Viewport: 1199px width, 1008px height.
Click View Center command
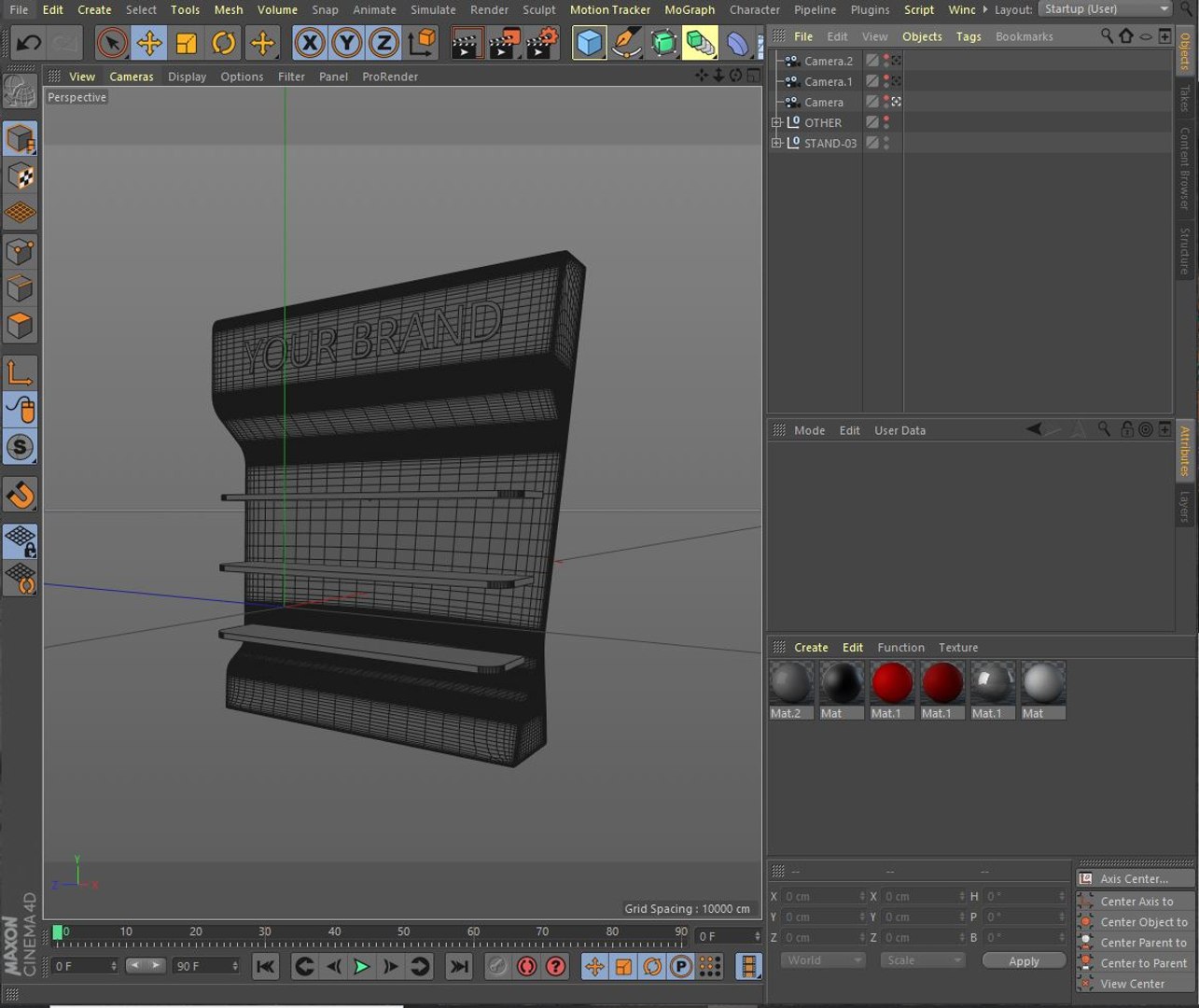click(1135, 984)
